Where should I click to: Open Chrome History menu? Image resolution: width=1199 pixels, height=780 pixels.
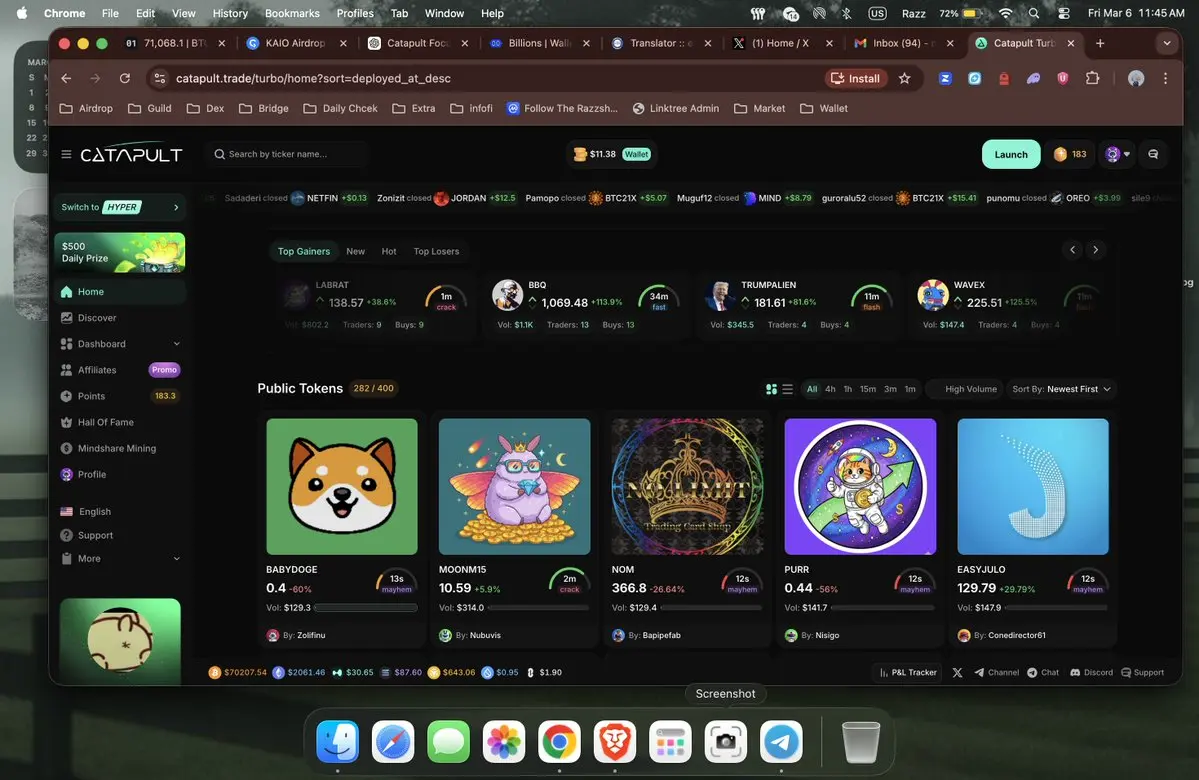230,13
